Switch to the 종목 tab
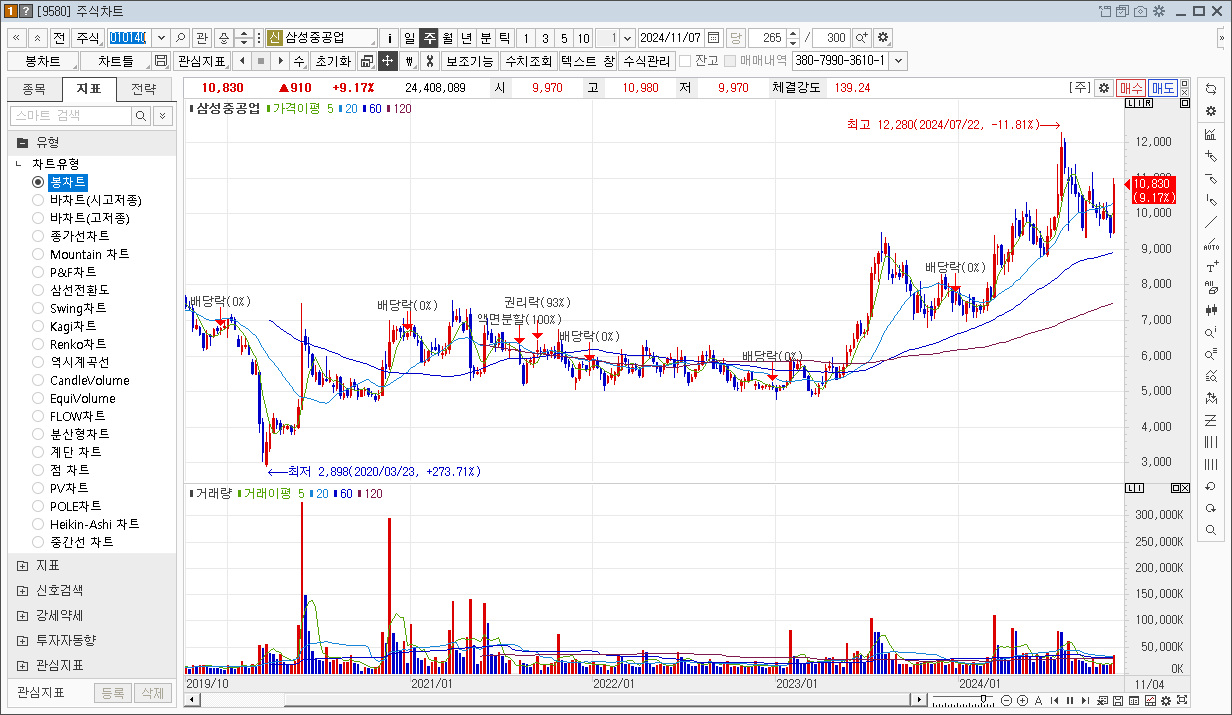The height and width of the screenshot is (715, 1232). [x=33, y=89]
